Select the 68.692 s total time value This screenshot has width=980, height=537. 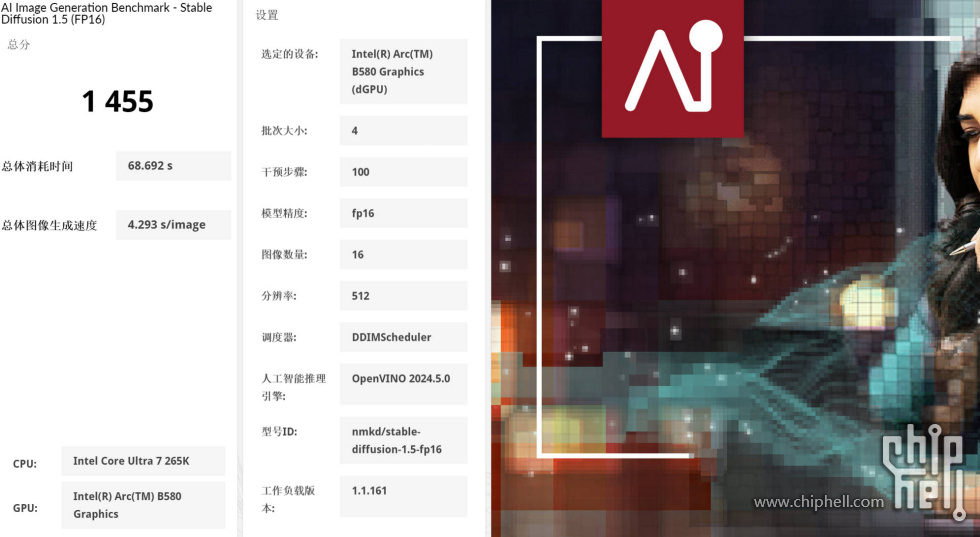tap(174, 166)
